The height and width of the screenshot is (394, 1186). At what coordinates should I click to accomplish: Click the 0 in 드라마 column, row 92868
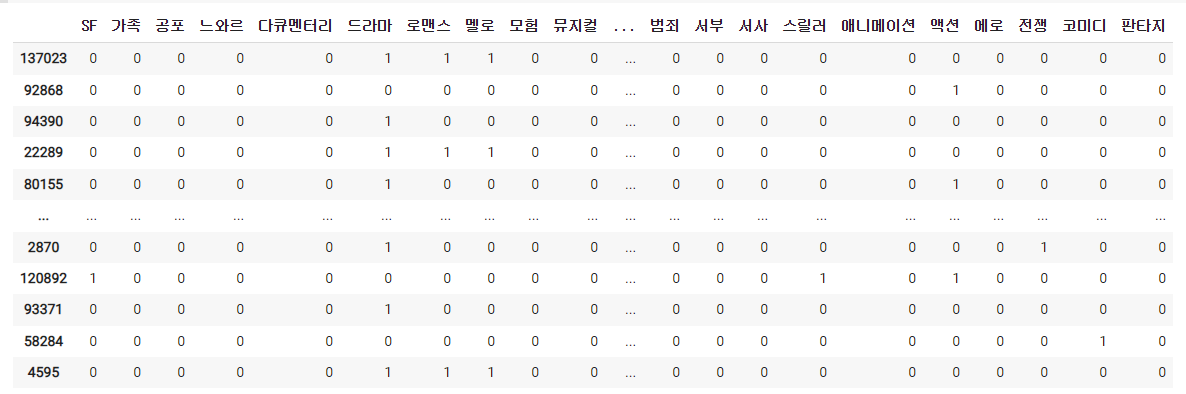[387, 90]
